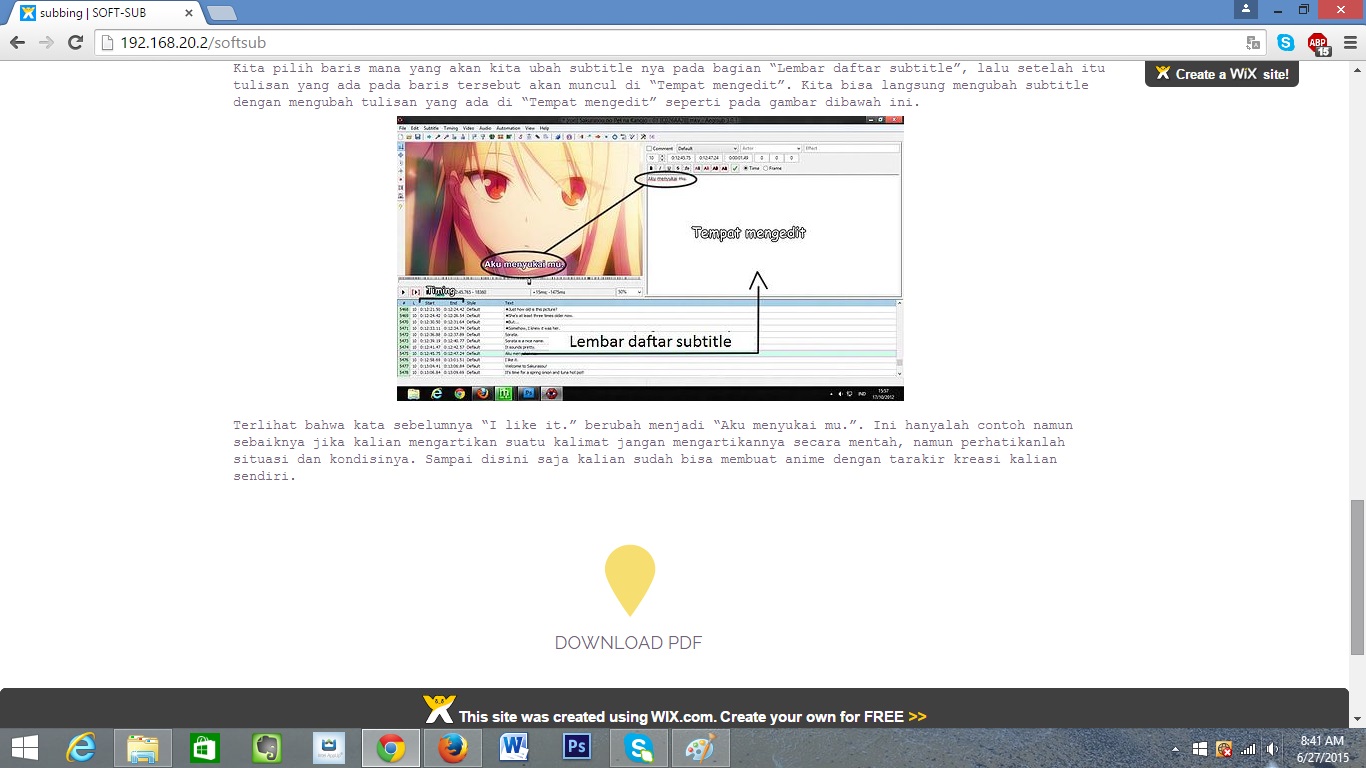
Task: Open File Explorer from the taskbar
Action: (143, 748)
